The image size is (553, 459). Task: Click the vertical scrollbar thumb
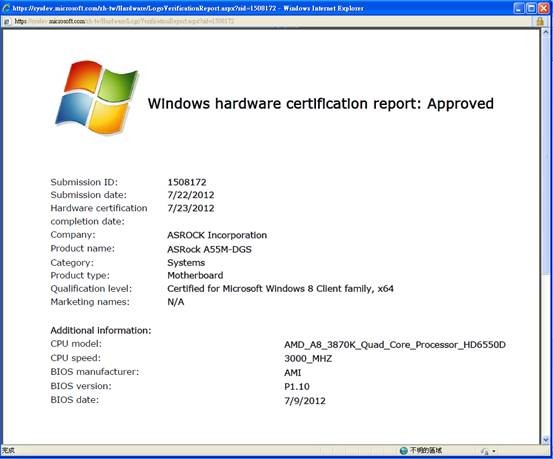[x=545, y=155]
